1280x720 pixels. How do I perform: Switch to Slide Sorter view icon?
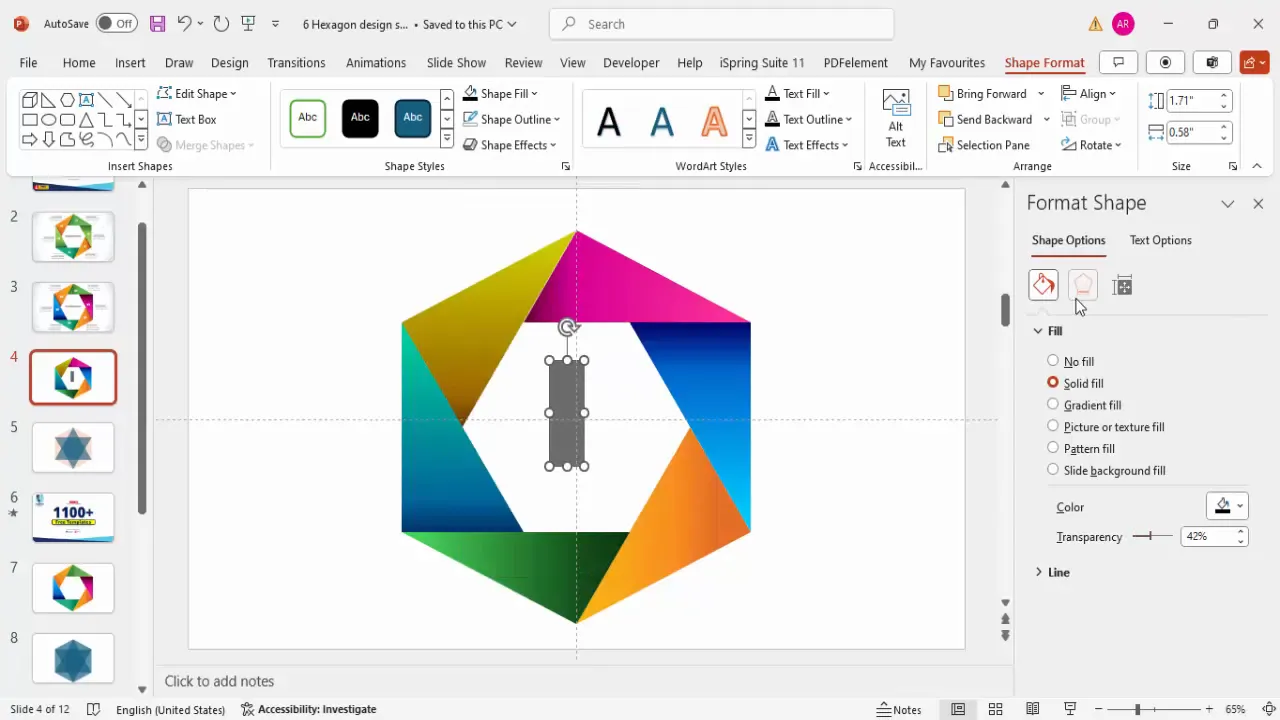(995, 709)
